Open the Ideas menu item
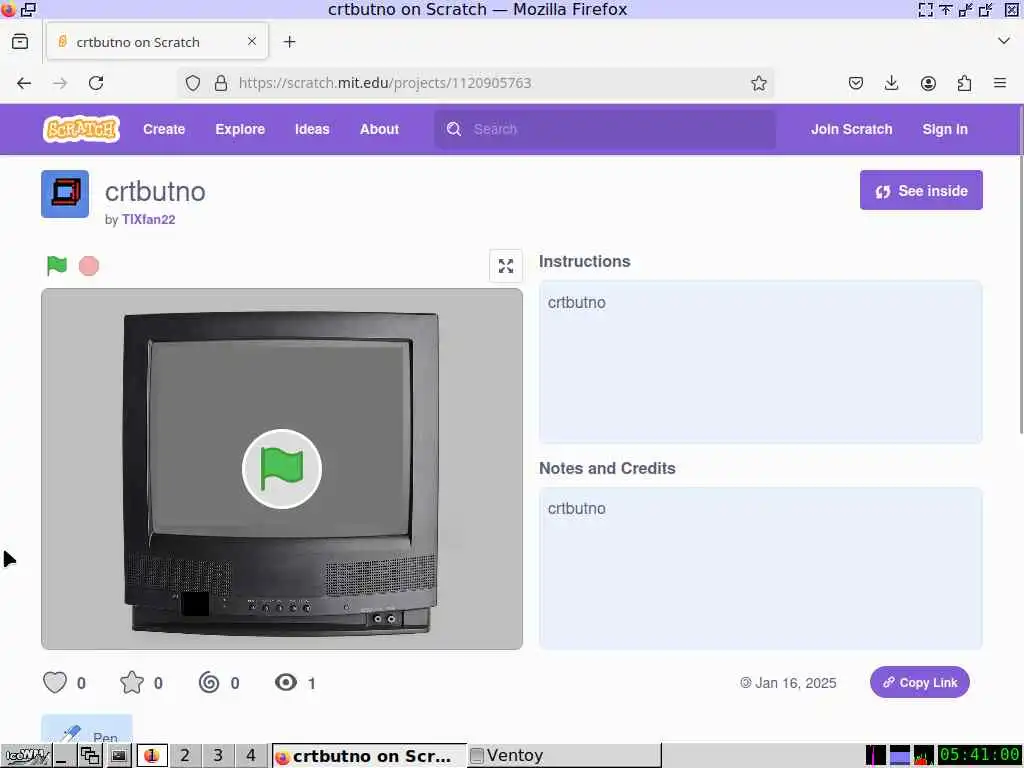This screenshot has height=768, width=1024. 312,129
